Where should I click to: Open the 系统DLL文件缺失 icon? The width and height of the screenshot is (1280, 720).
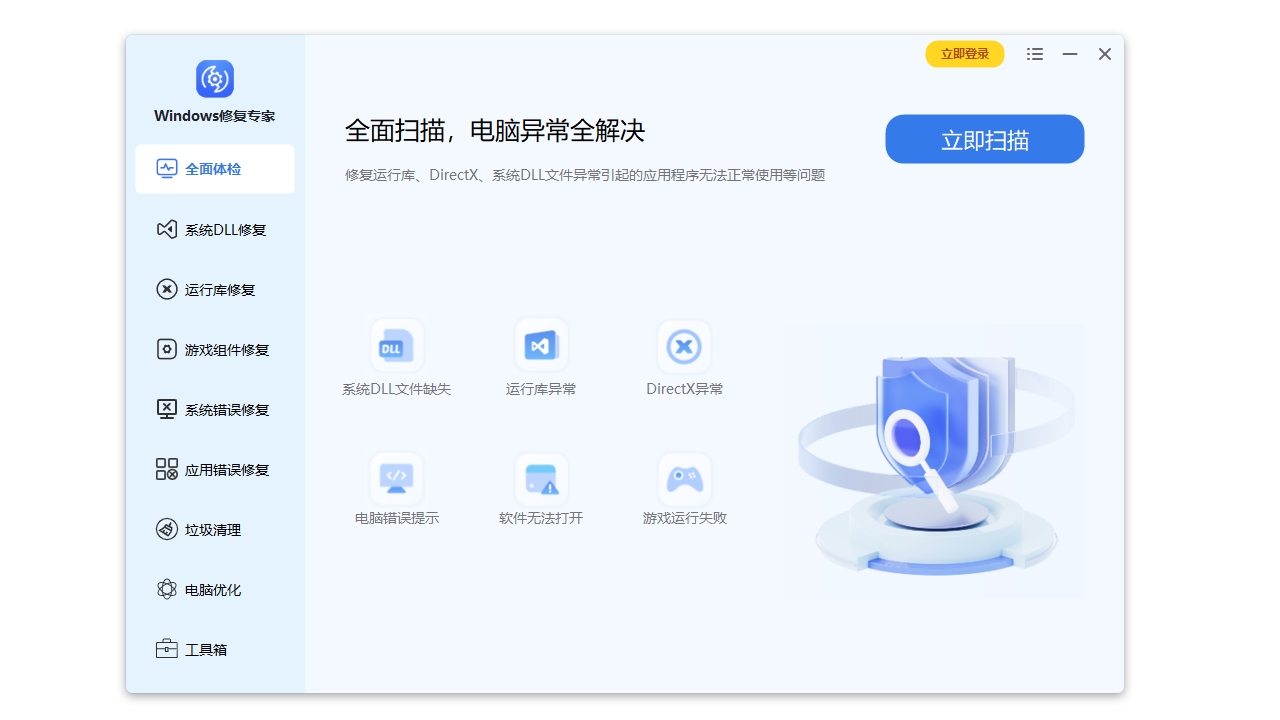[x=397, y=346]
